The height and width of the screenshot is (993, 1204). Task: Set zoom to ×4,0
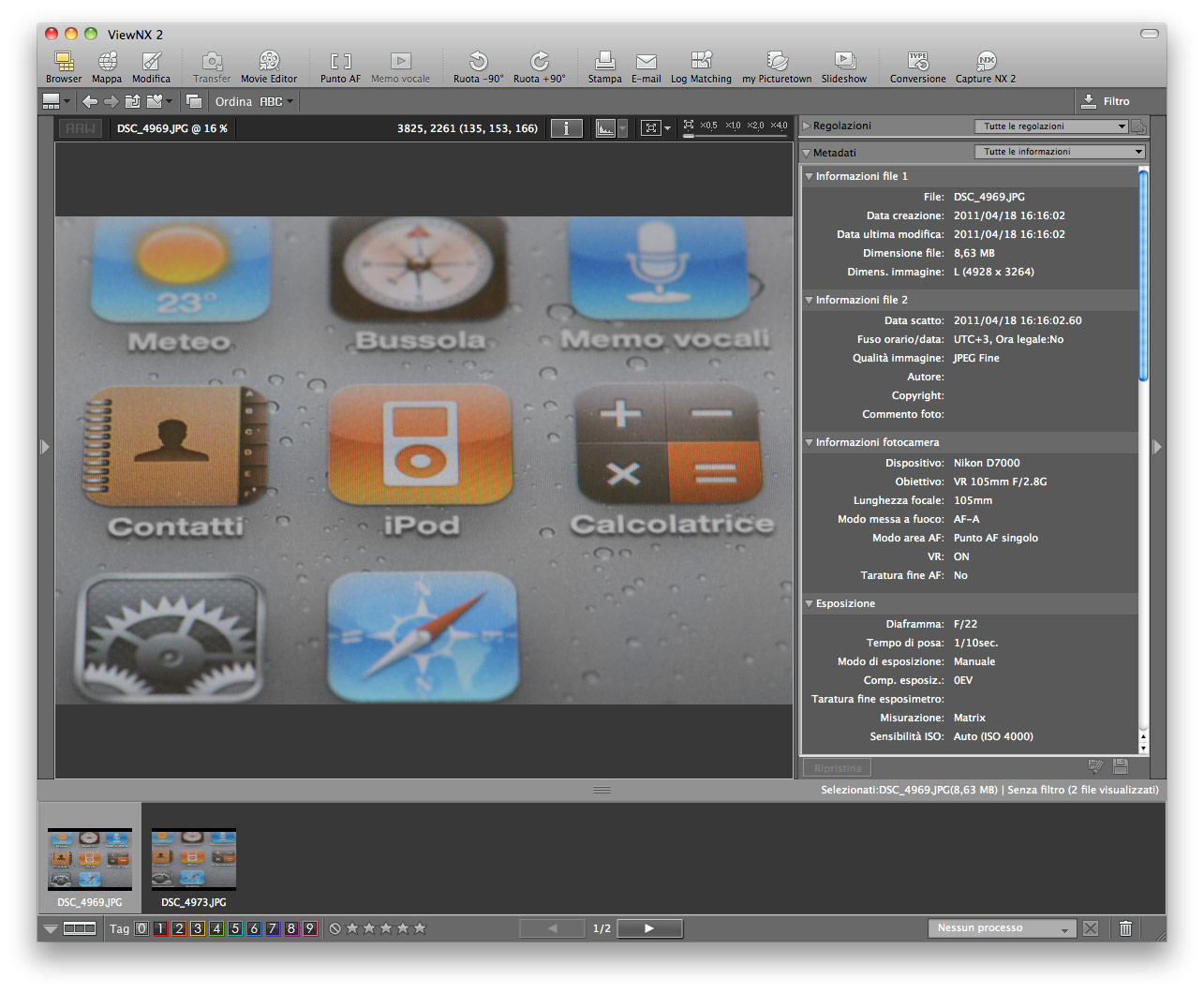pyautogui.click(x=779, y=125)
